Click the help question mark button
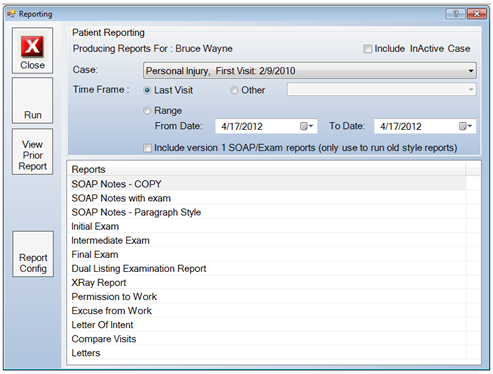 pos(455,14)
